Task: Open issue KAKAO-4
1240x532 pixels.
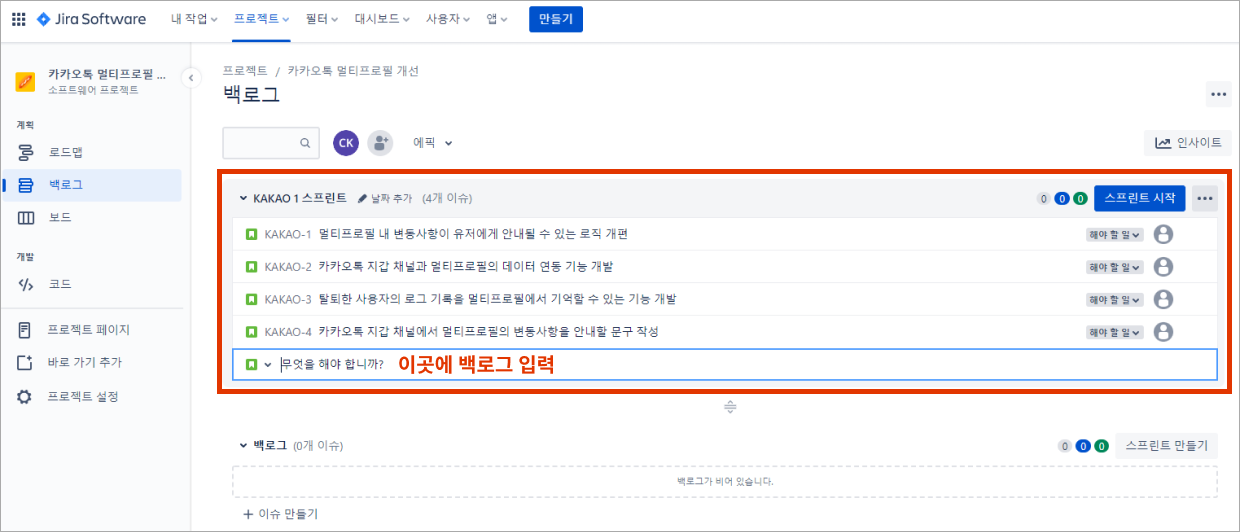Action: [x=288, y=331]
